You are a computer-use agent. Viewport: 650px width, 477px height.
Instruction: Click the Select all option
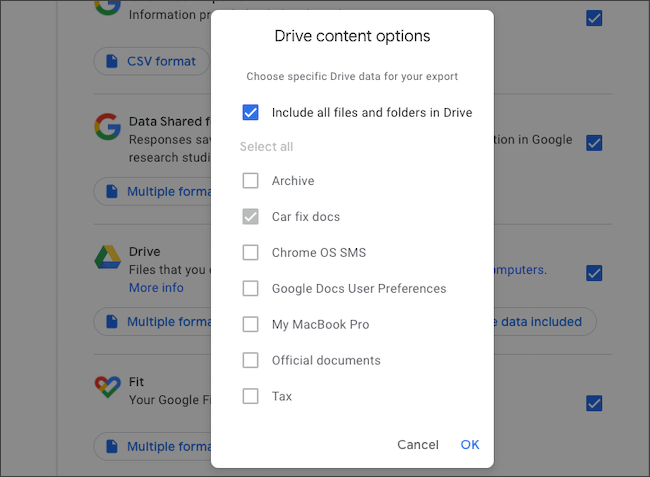pos(266,147)
